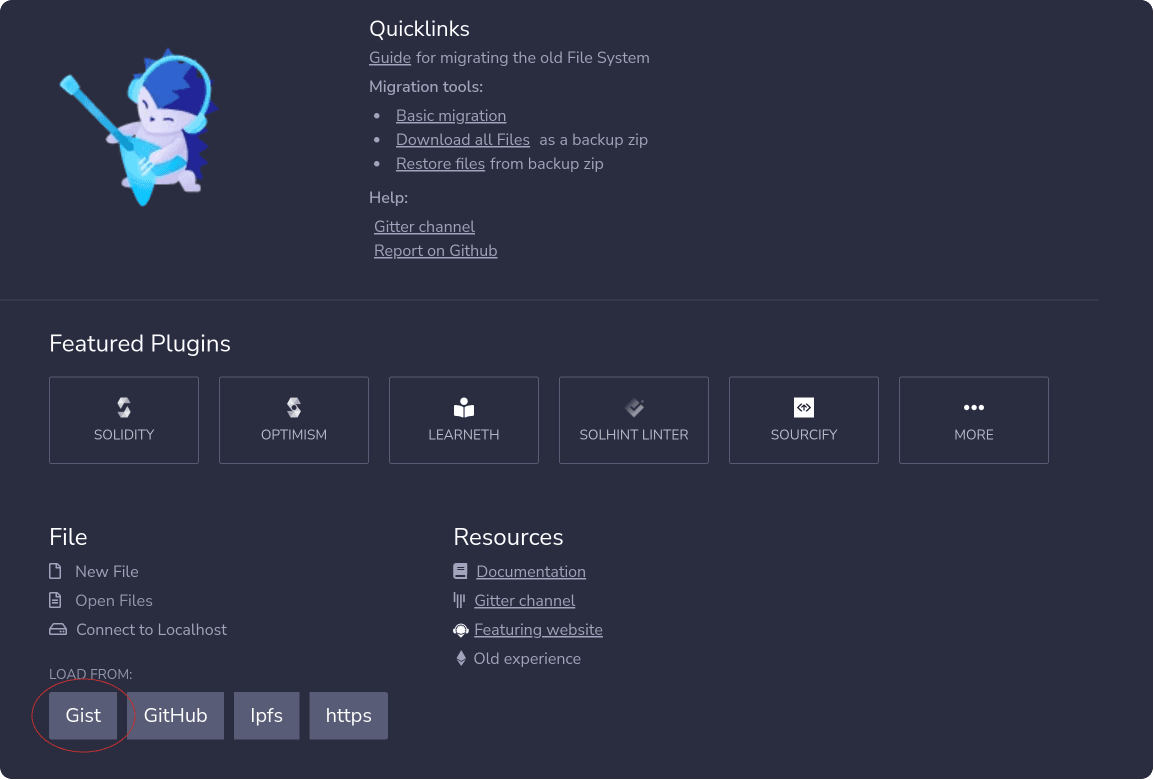Click the New File page icon
The height and width of the screenshot is (780, 1154).
click(x=55, y=571)
